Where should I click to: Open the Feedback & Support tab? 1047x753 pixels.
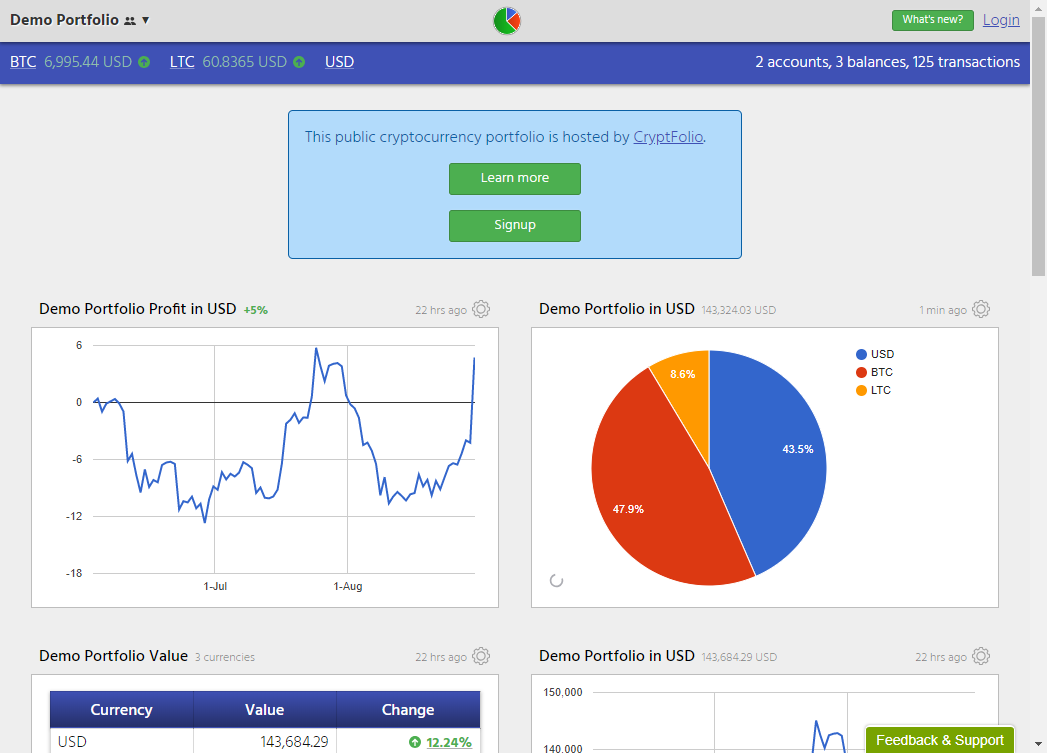(939, 740)
